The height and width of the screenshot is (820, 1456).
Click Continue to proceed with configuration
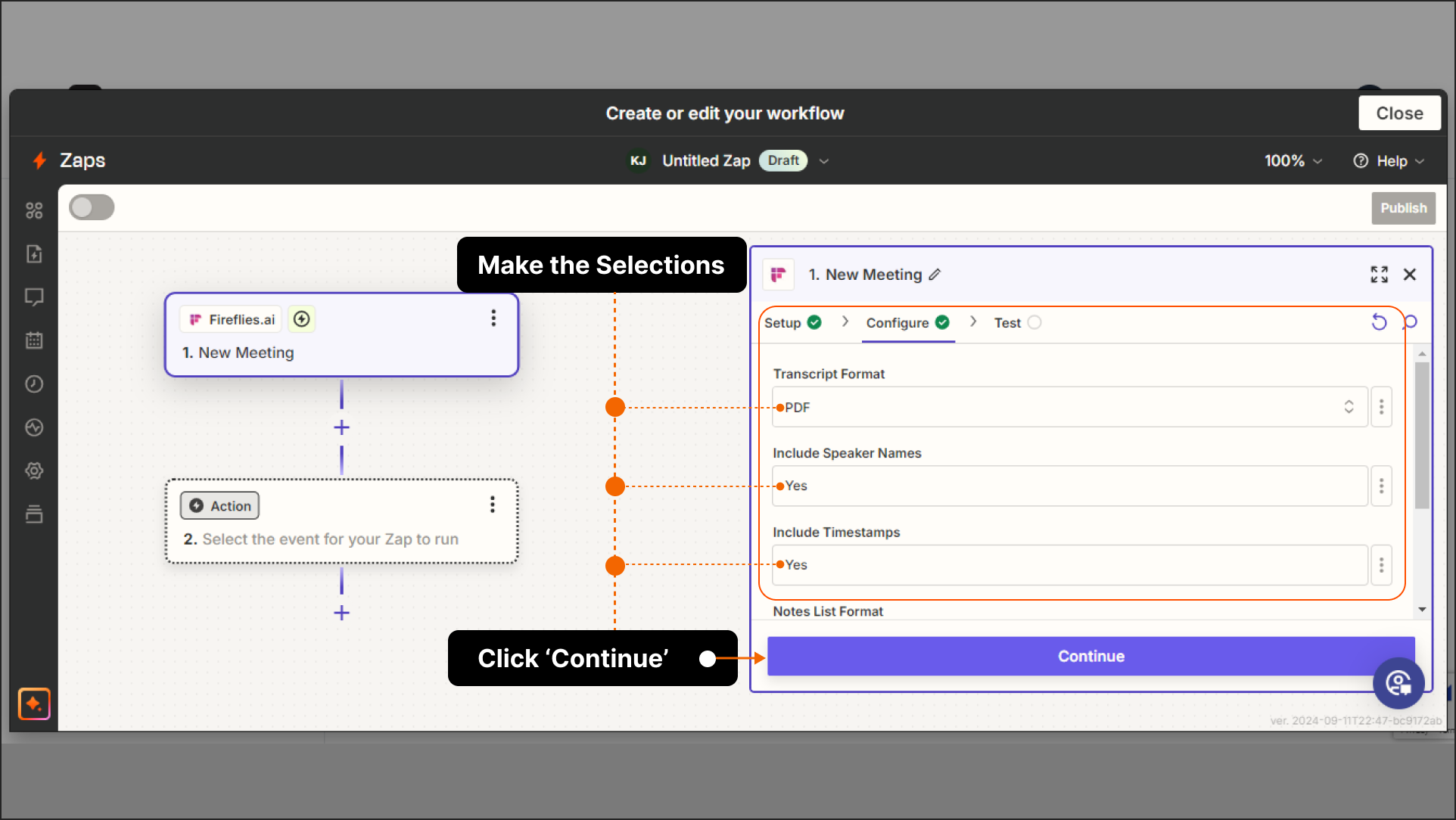click(1090, 656)
